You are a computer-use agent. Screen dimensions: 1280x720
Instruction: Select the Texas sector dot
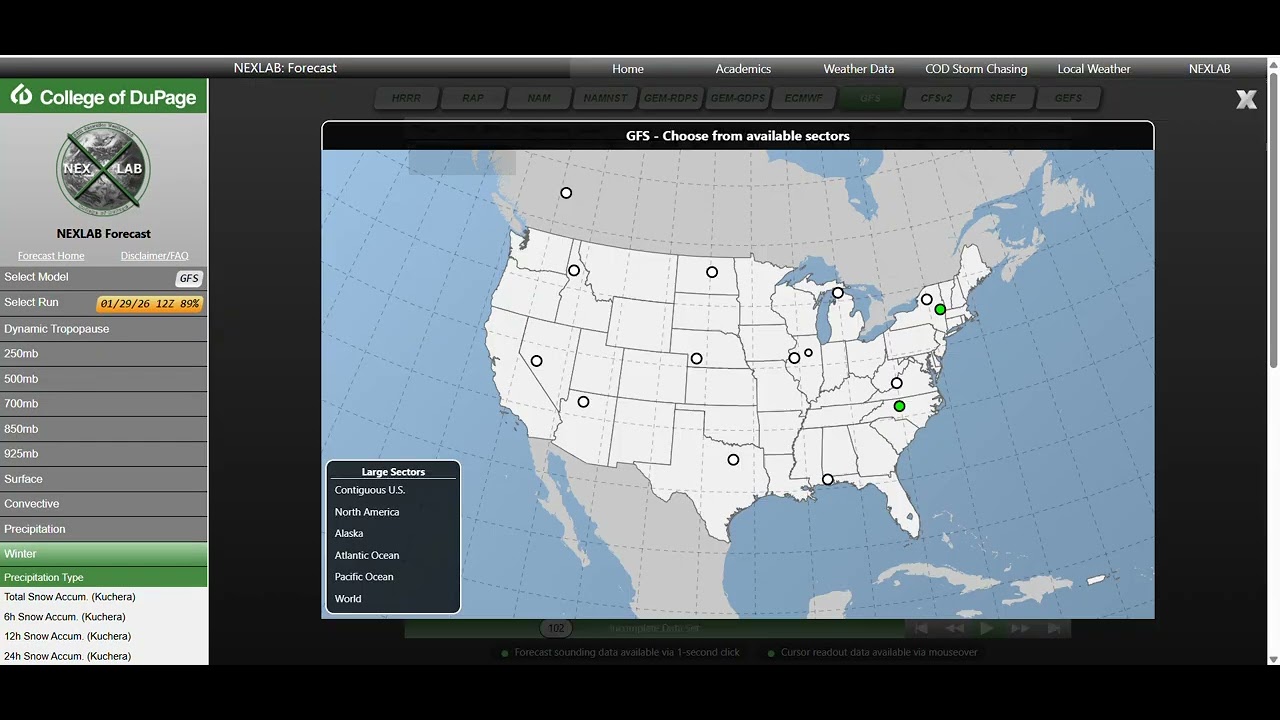734,460
